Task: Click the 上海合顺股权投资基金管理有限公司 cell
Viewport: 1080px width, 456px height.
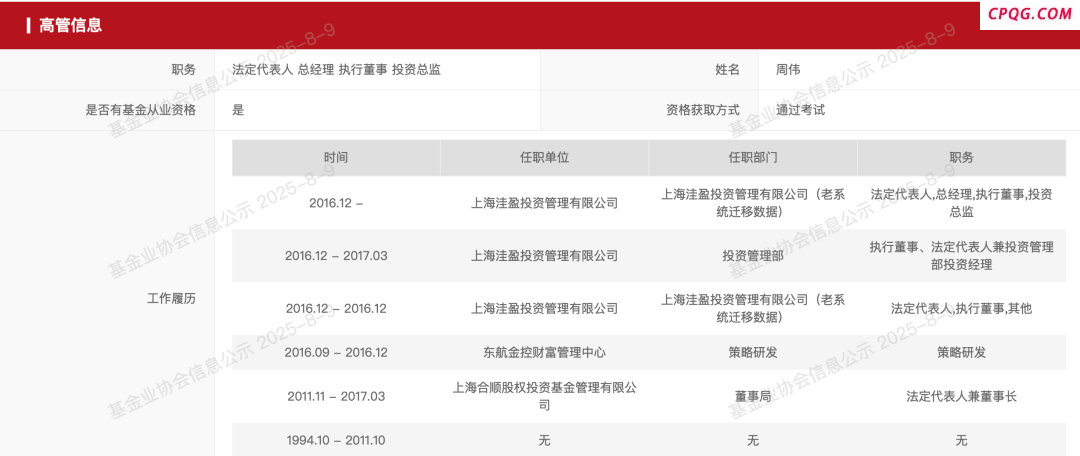Action: coord(544,397)
